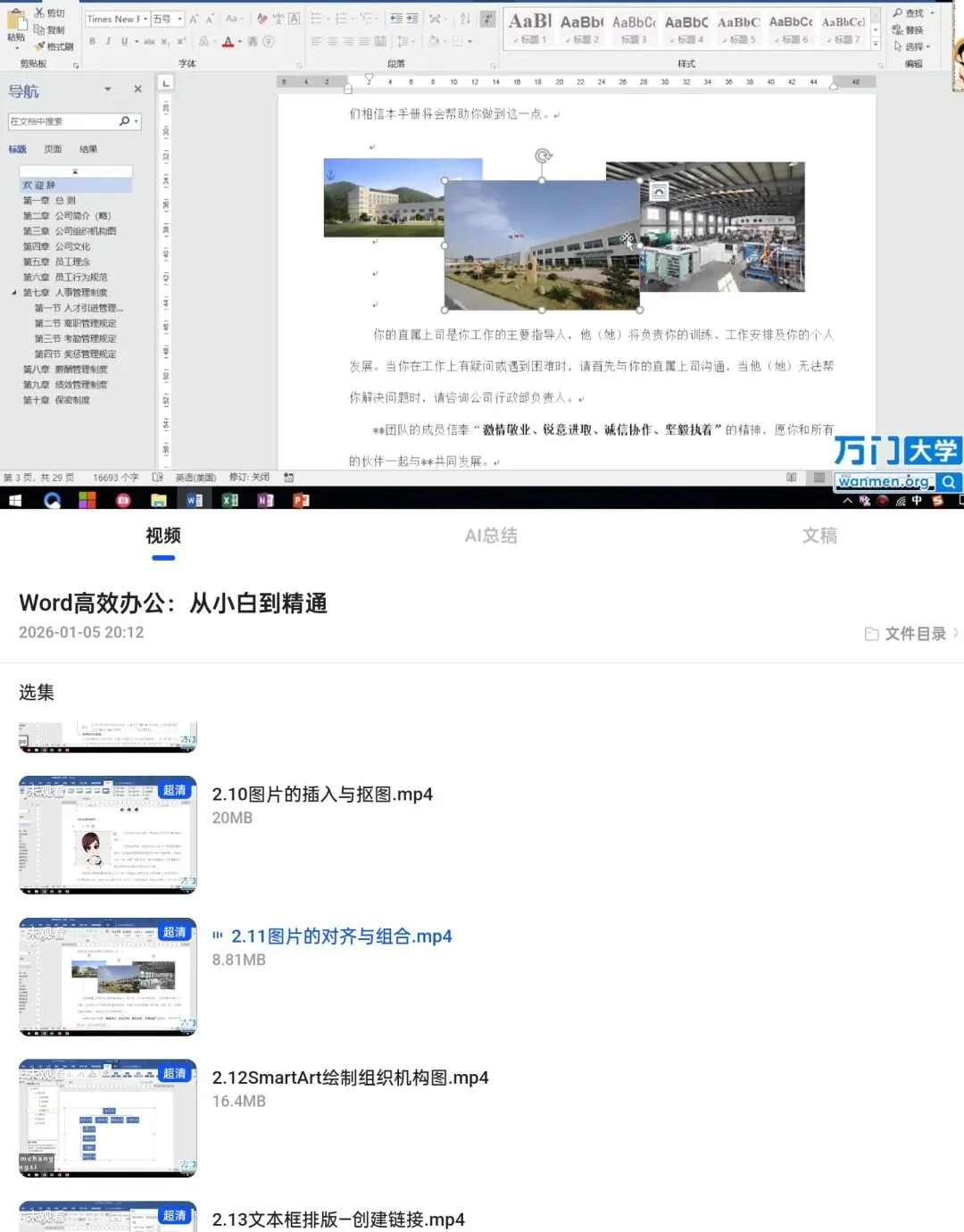The height and width of the screenshot is (1232, 964).
Task: Expand the styles gallery more arrow
Action: click(x=876, y=44)
